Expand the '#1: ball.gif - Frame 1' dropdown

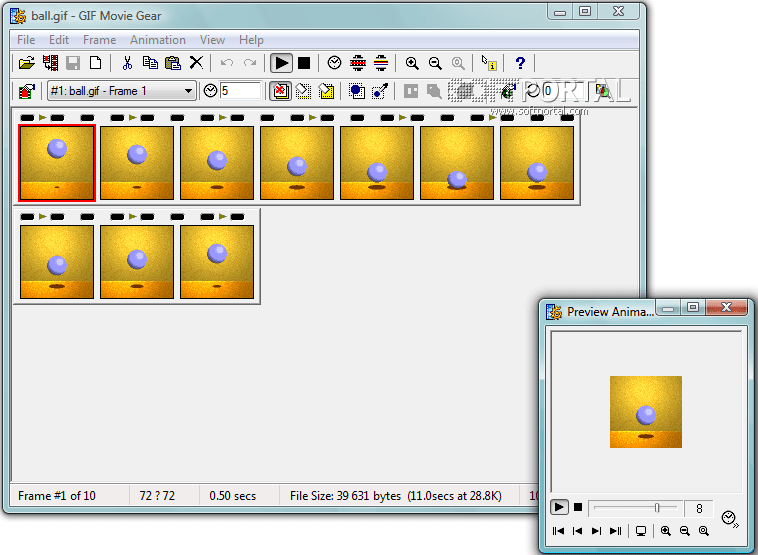188,91
